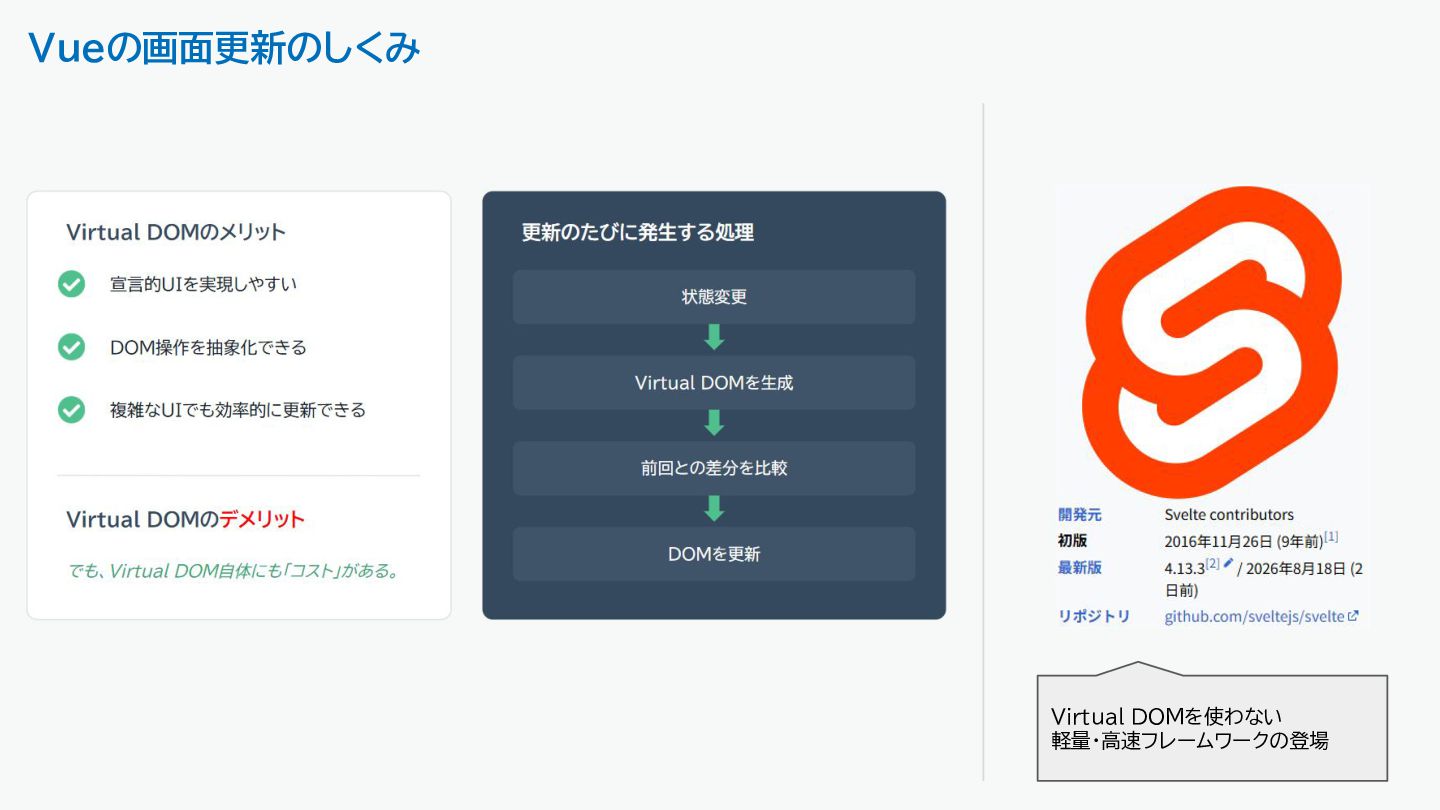Click the green arrow below 前回との差分を比較
The image size is (1440, 810).
714,509
